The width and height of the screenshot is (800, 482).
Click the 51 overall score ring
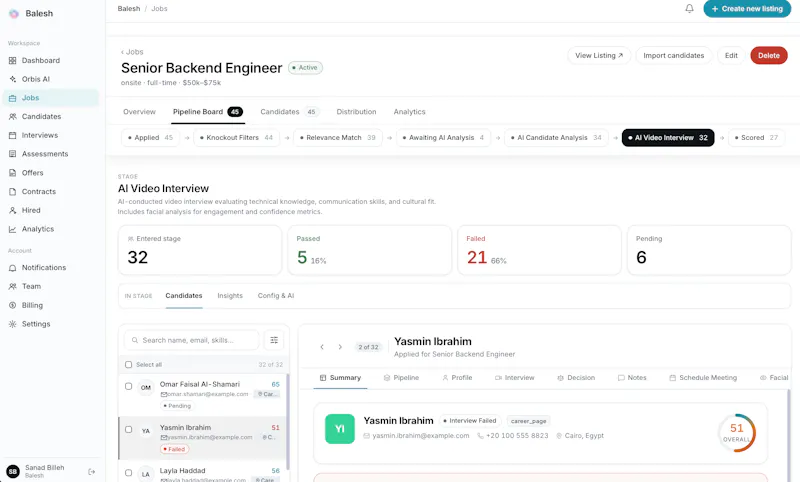point(737,433)
